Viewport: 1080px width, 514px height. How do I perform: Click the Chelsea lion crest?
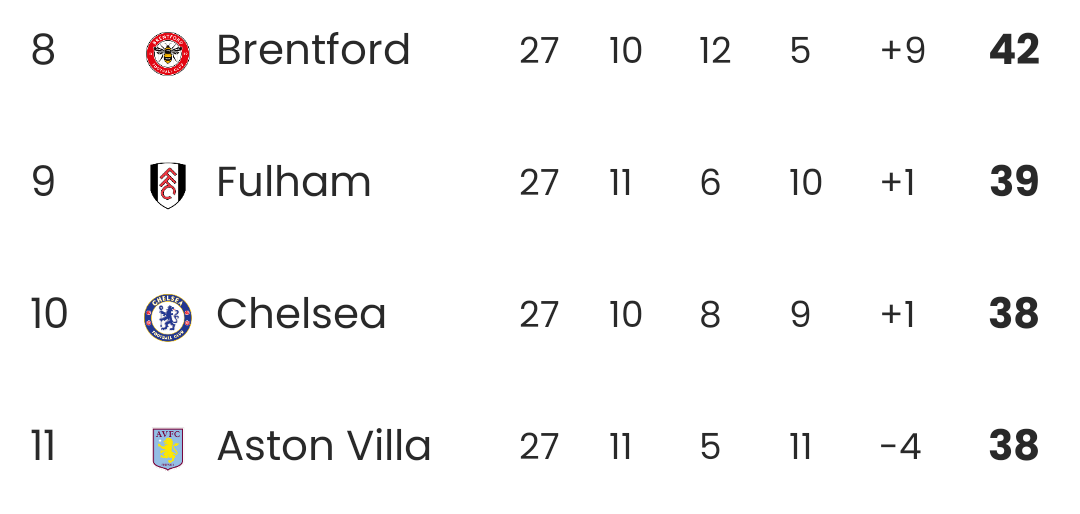[168, 317]
